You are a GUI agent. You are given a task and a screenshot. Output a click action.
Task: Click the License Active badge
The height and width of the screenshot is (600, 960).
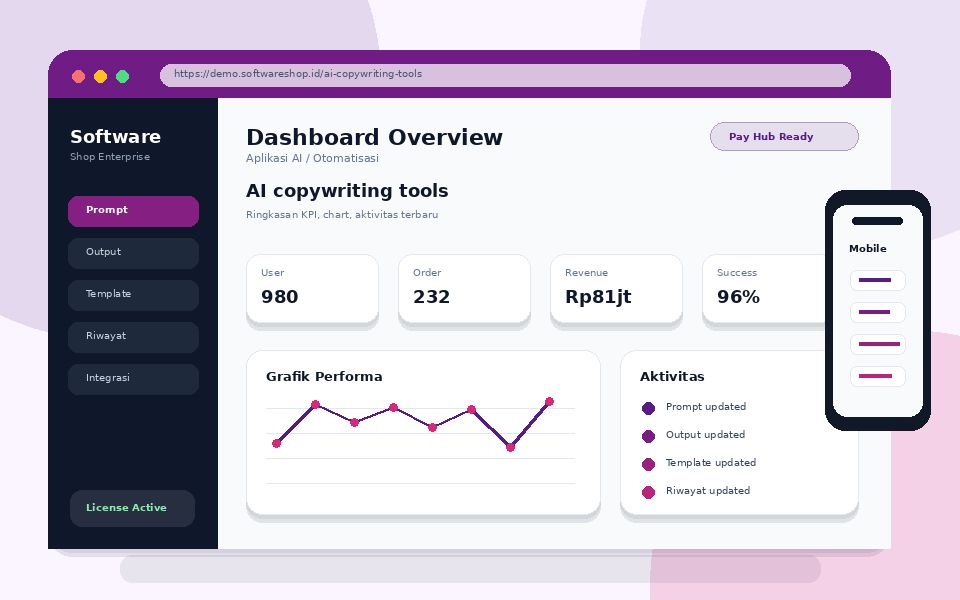(x=132, y=508)
